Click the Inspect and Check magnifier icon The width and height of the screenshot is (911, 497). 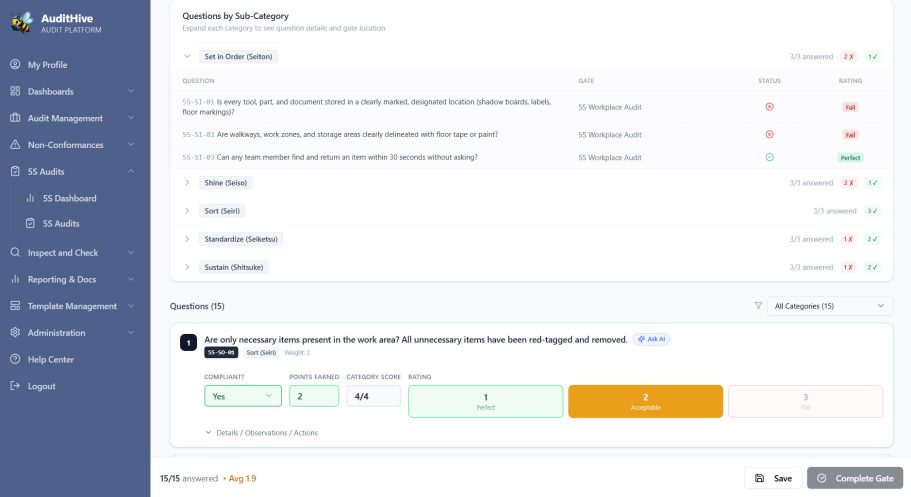pyautogui.click(x=15, y=252)
